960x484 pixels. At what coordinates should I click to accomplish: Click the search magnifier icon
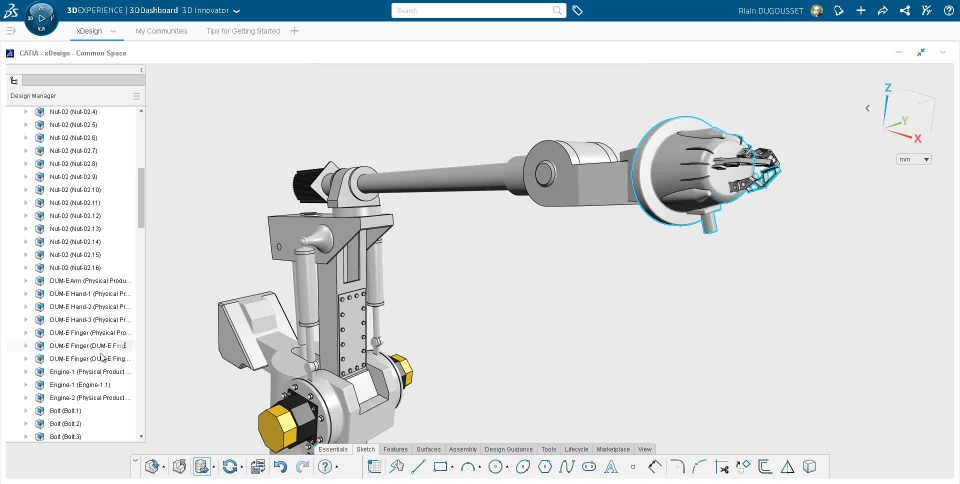(x=557, y=10)
